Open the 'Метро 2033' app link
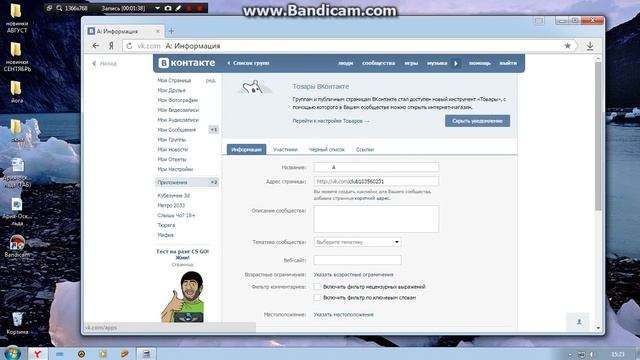 [x=171, y=205]
